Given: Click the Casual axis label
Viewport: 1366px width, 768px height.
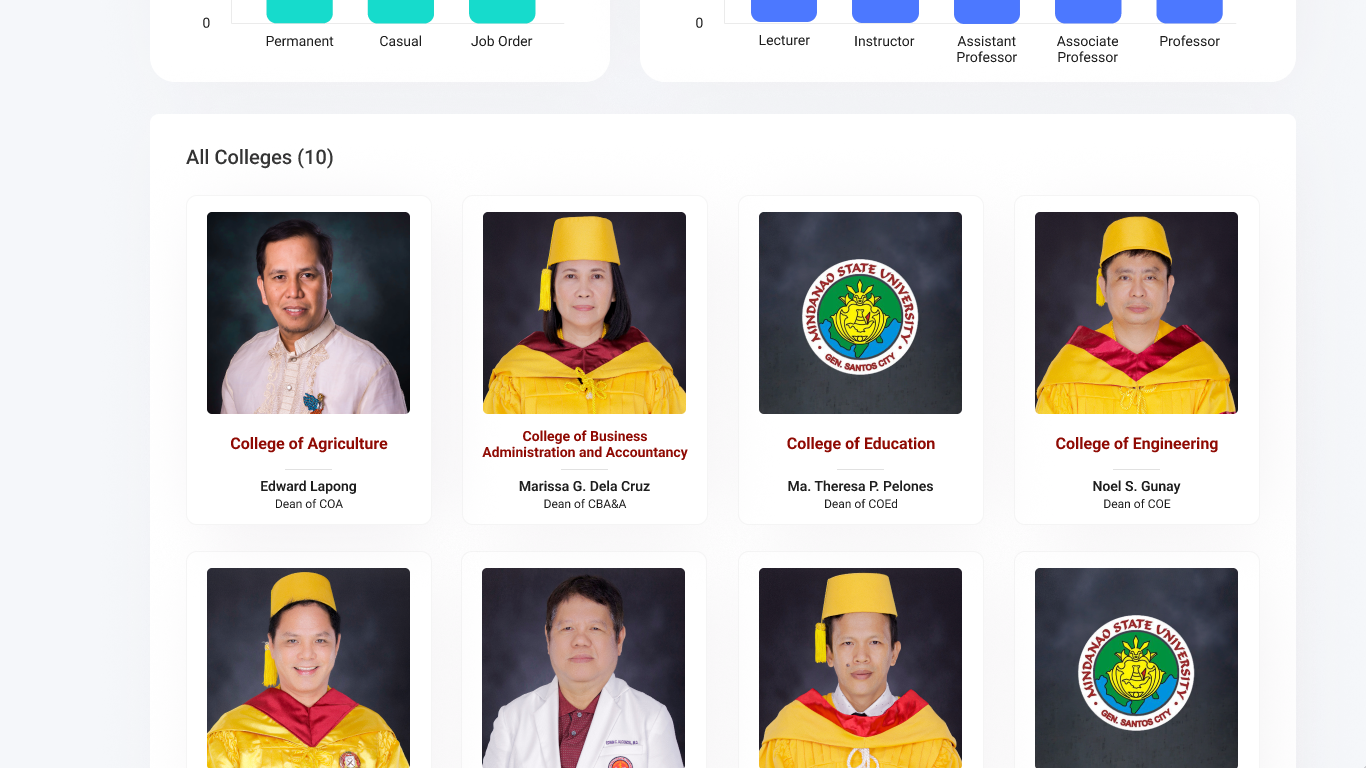Looking at the screenshot, I should coord(401,41).
